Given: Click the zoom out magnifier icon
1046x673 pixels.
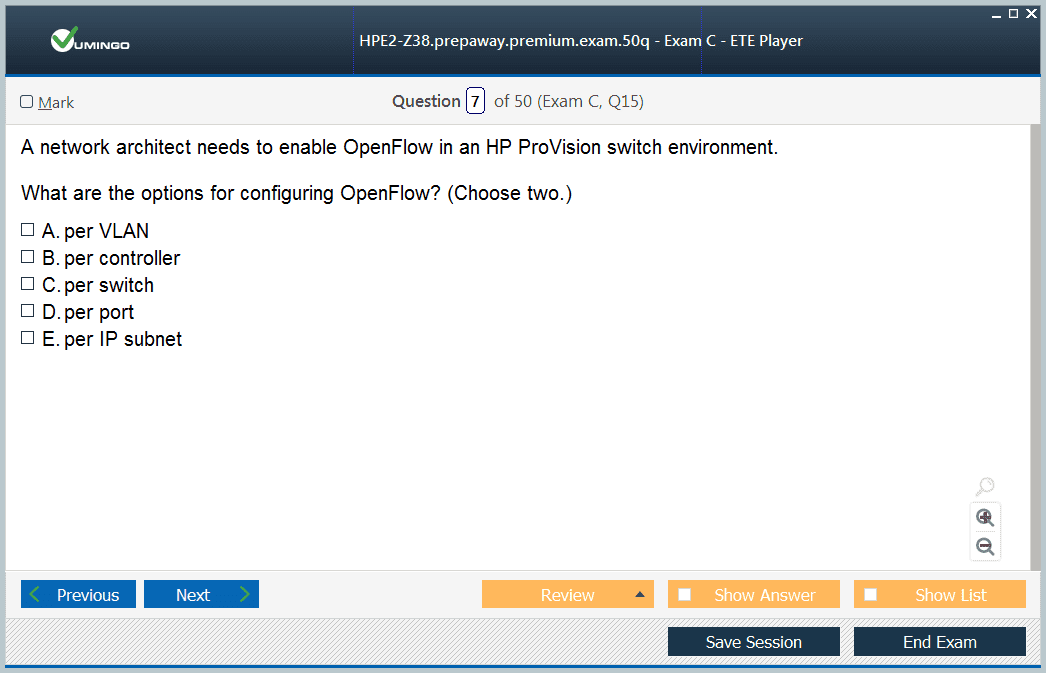Looking at the screenshot, I should pos(985,546).
